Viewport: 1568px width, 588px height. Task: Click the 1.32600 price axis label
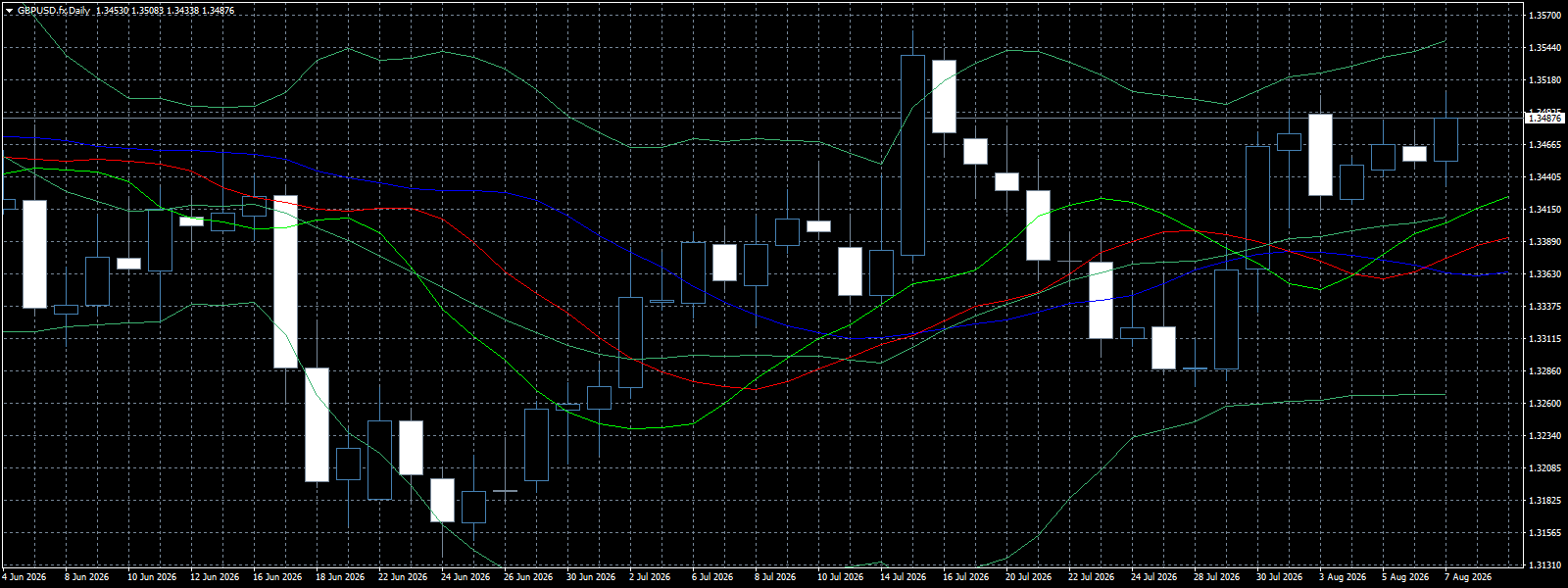pyautogui.click(x=1544, y=404)
